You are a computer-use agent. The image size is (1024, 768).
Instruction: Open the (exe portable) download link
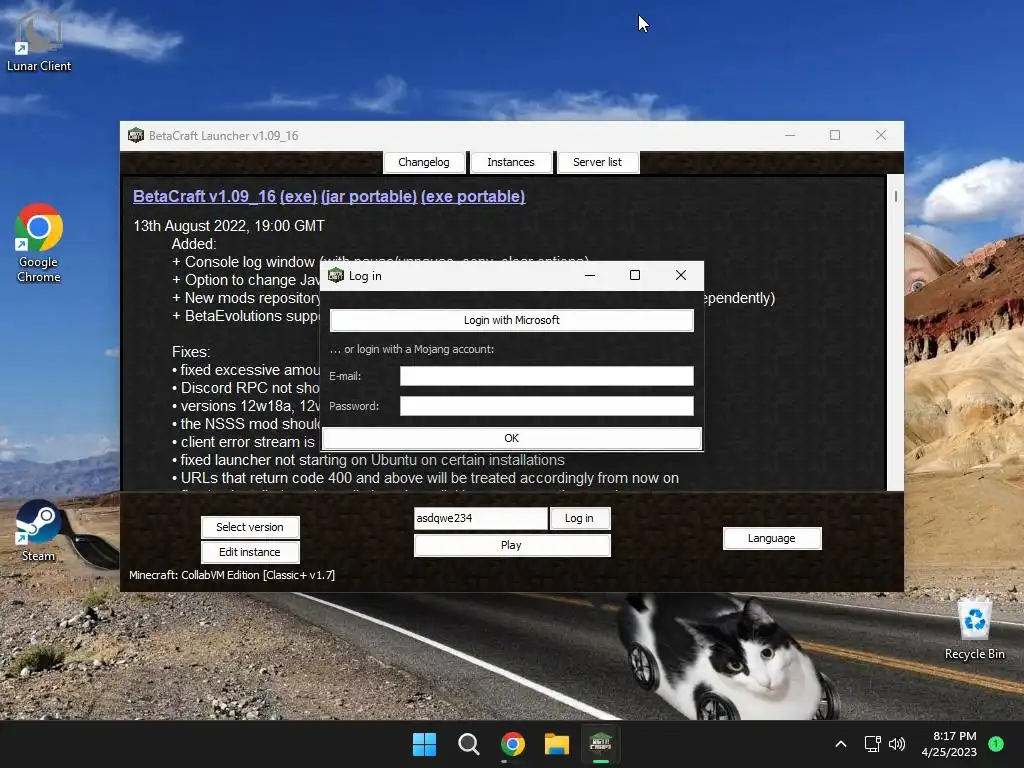tap(473, 197)
